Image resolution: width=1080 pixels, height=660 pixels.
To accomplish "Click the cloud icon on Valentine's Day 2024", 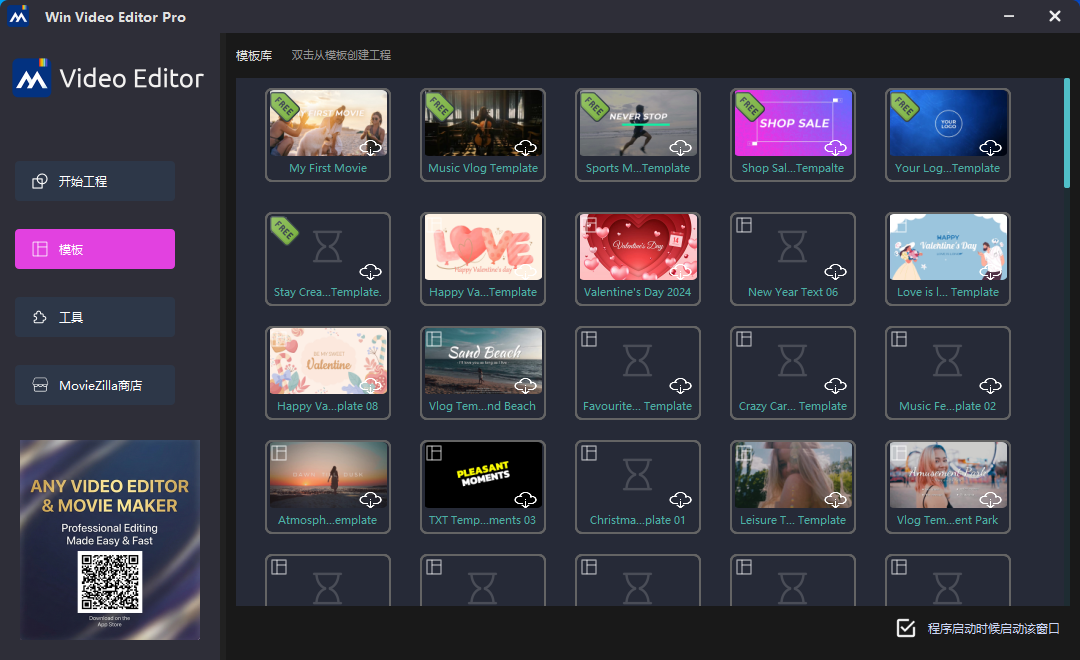I will click(680, 271).
